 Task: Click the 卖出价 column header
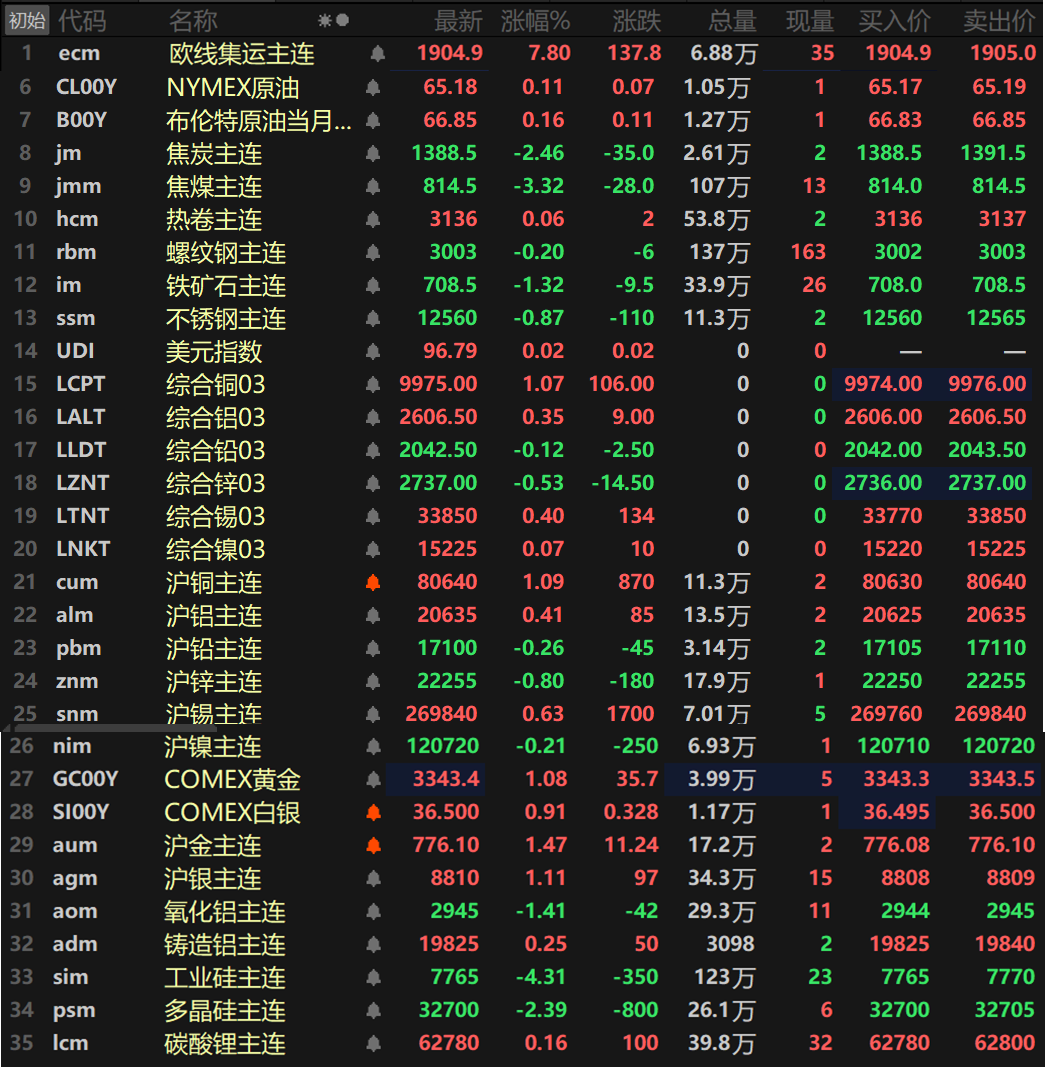[999, 21]
